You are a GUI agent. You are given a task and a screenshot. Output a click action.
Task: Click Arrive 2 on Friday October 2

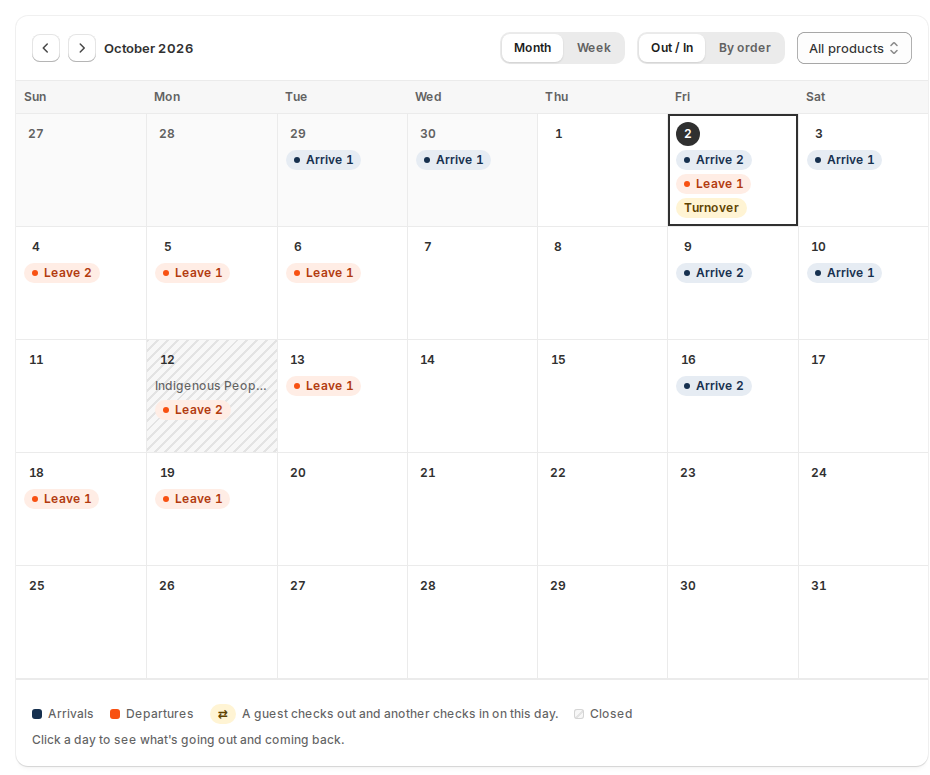pos(714,160)
